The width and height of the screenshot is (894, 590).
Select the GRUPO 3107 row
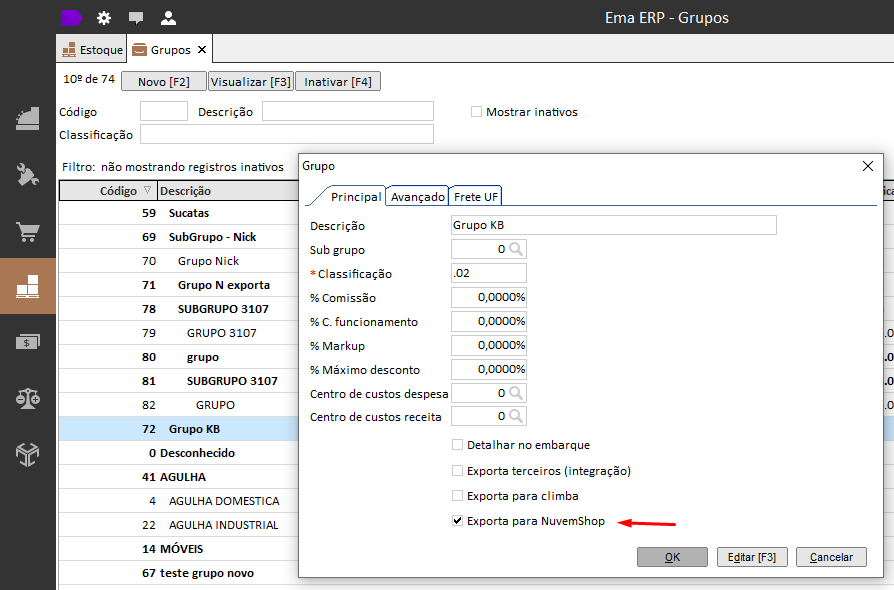tap(179, 332)
